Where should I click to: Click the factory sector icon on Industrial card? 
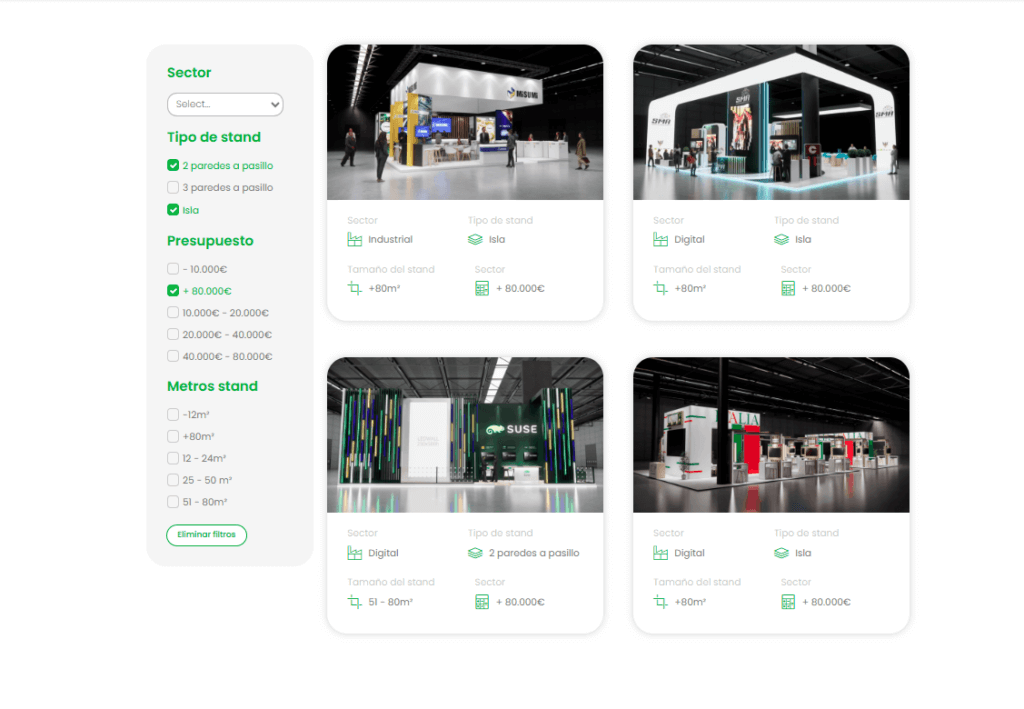pos(354,240)
